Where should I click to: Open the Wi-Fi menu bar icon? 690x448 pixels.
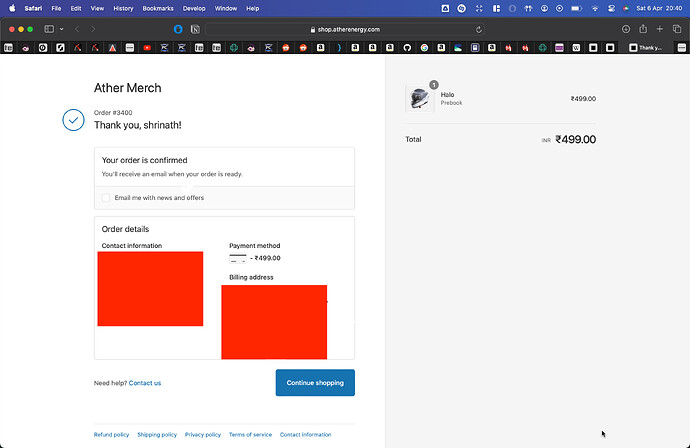[x=595, y=8]
